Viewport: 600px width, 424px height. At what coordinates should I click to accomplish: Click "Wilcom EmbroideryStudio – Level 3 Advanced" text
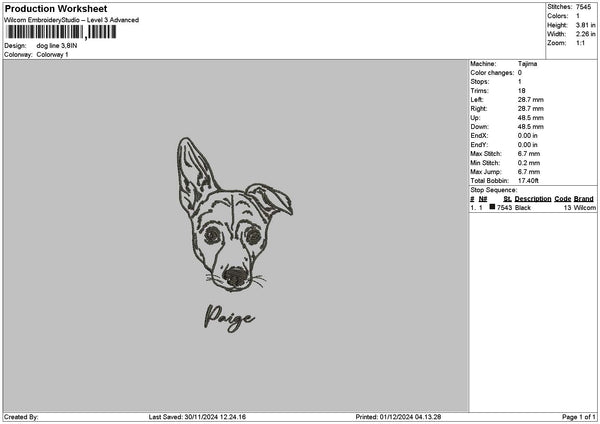72,20
